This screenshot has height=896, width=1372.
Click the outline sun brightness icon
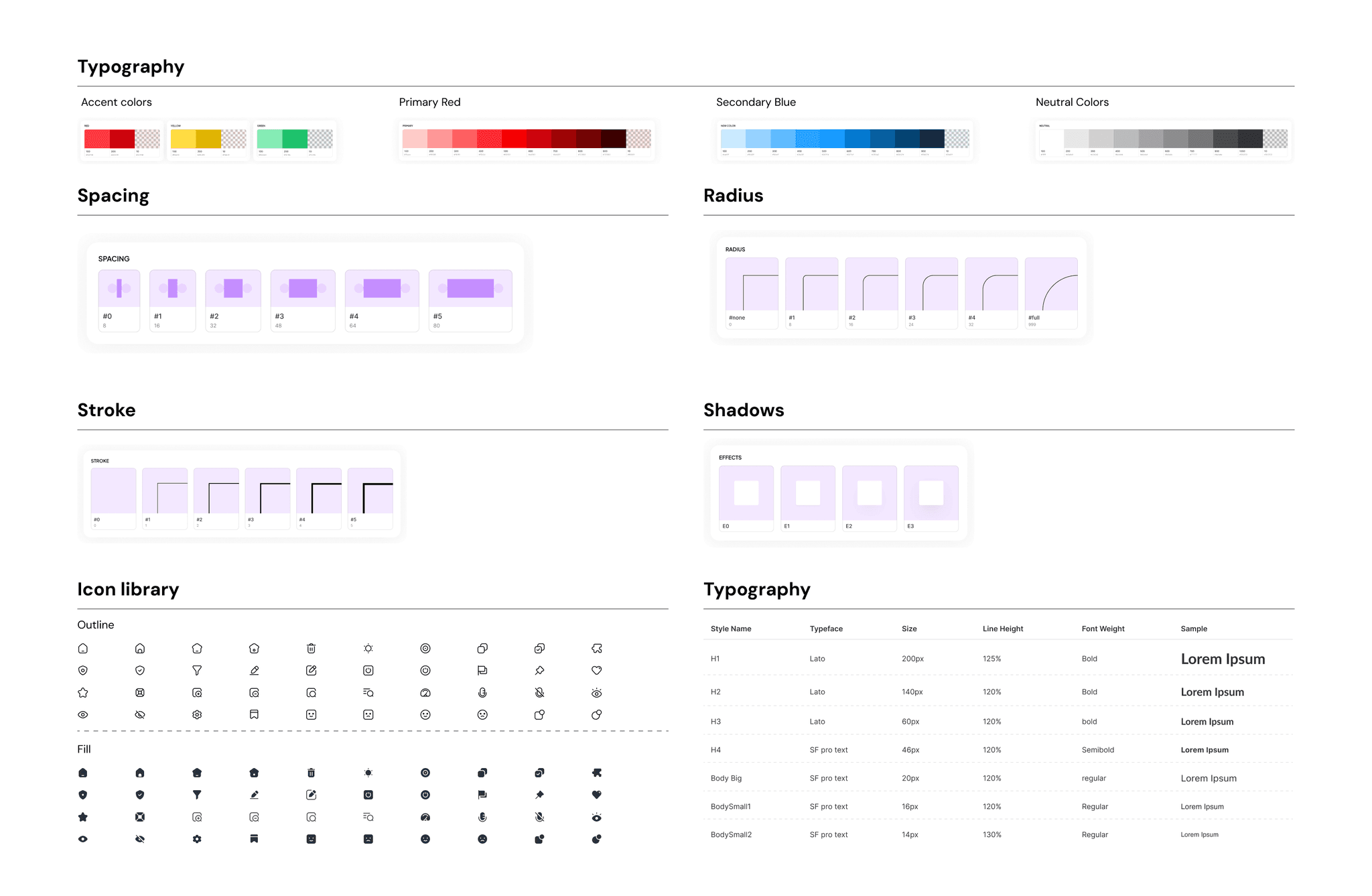point(368,648)
